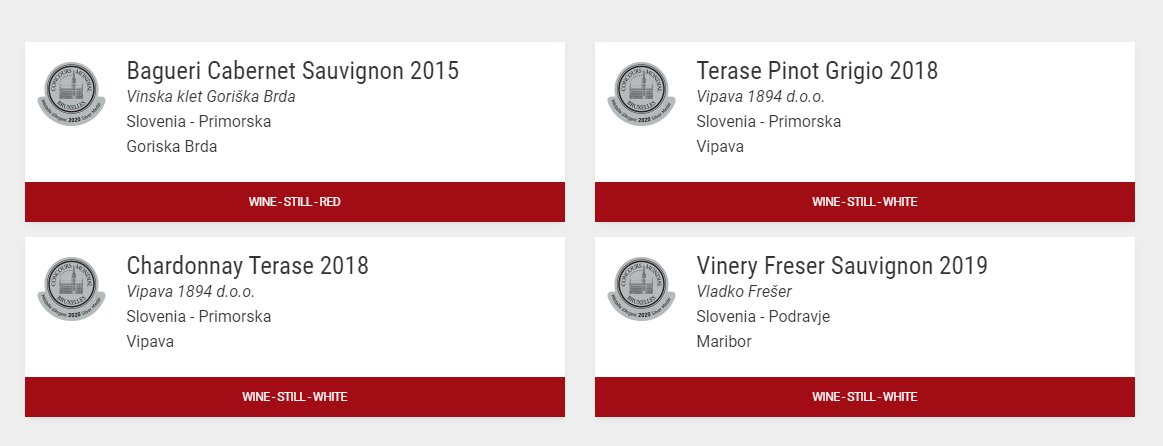
Task: Click Vipava 1894 d.o.o. under Pinot Grigio
Action: tap(760, 96)
